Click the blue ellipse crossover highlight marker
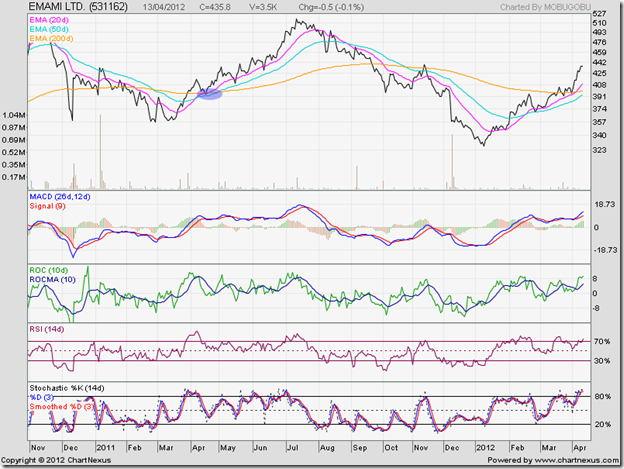624x469 pixels. [210, 94]
